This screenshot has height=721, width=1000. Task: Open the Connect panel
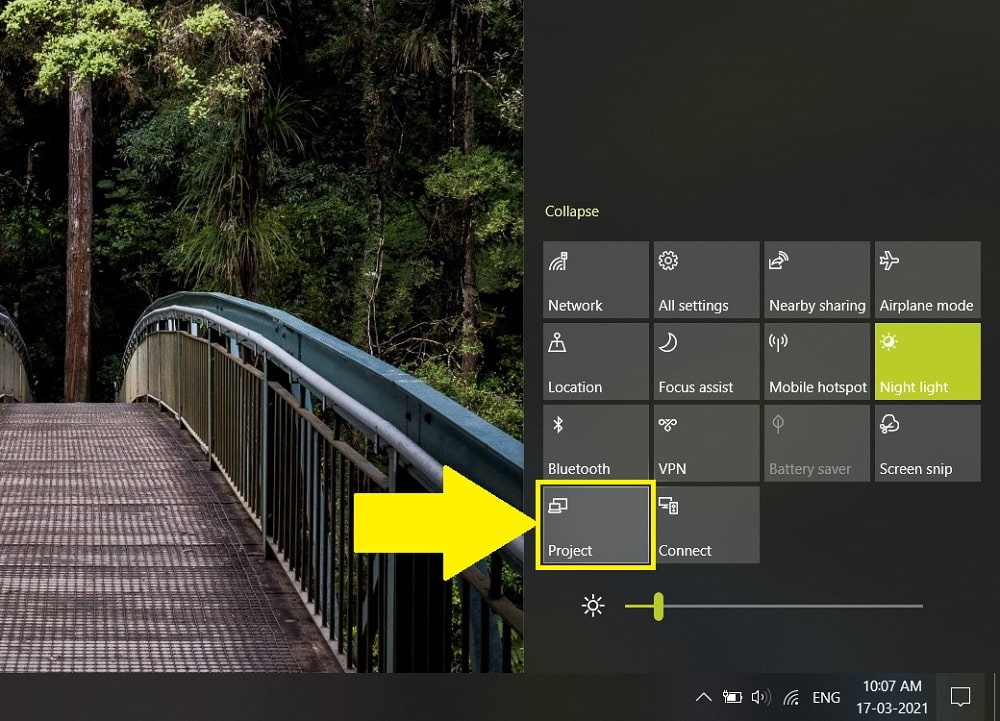(x=706, y=524)
